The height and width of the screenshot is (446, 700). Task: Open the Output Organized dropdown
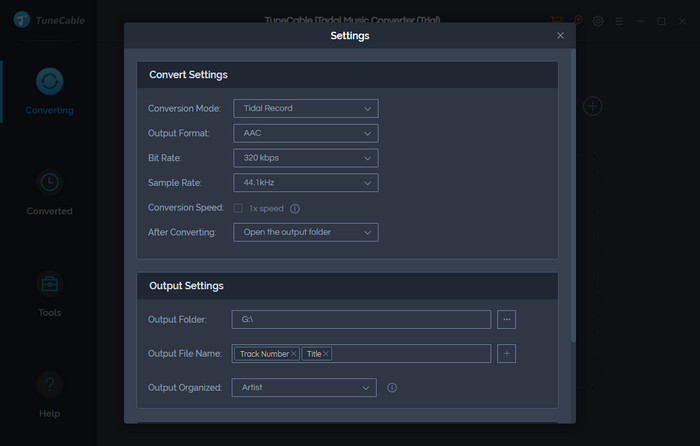304,388
